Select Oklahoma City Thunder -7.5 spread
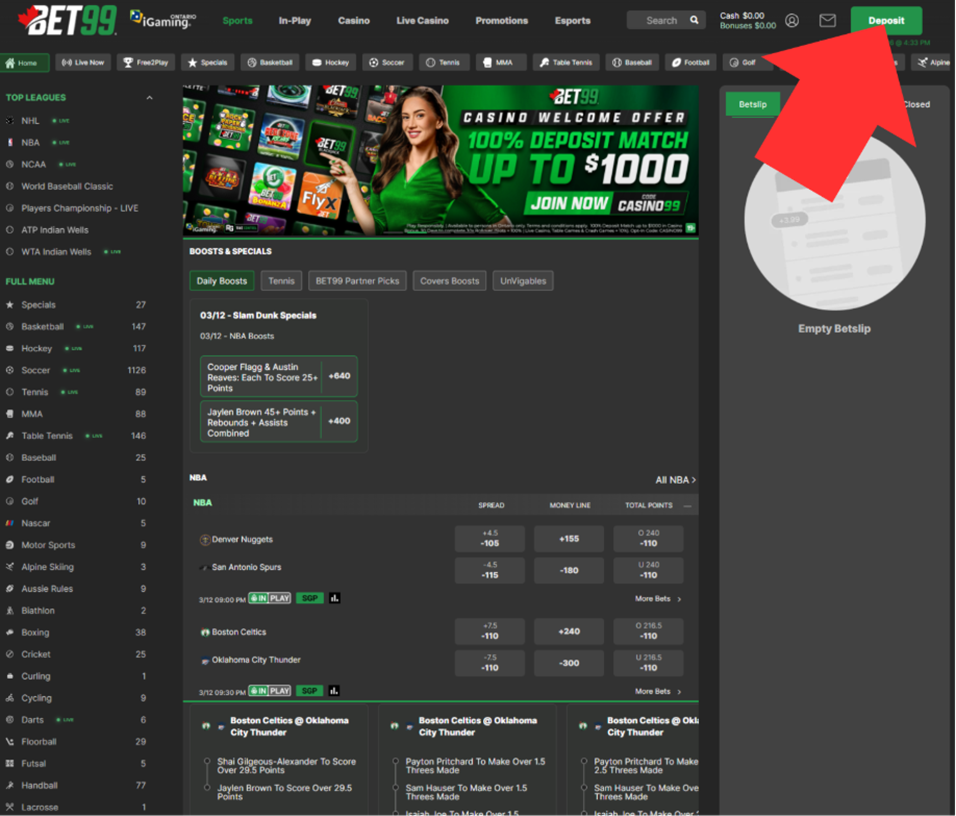The height and width of the screenshot is (816, 956). pos(489,663)
